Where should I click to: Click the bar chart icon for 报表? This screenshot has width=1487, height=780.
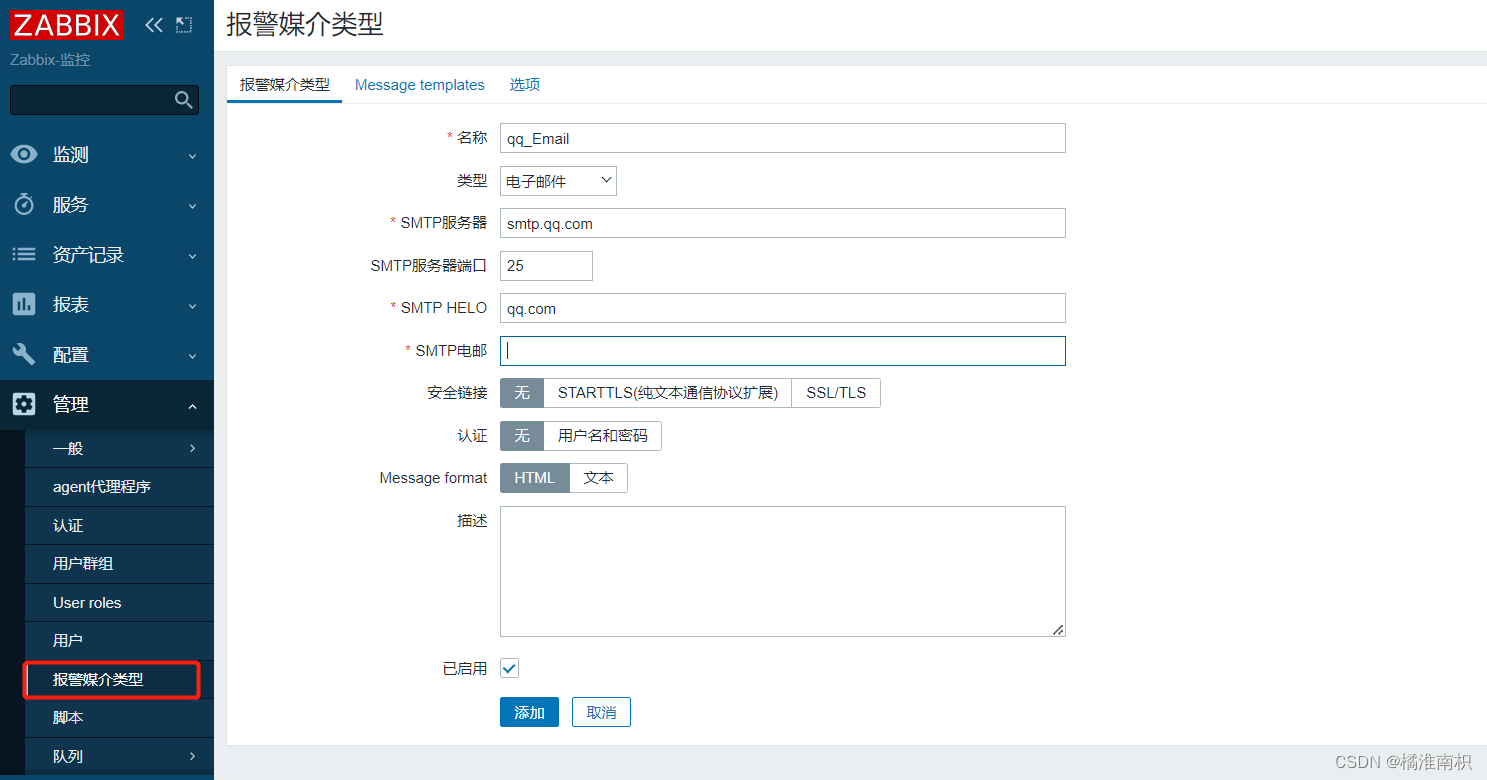[24, 304]
